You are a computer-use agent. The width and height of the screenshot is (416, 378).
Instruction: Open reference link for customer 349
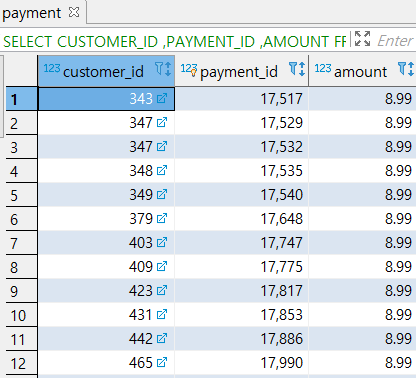pos(162,194)
